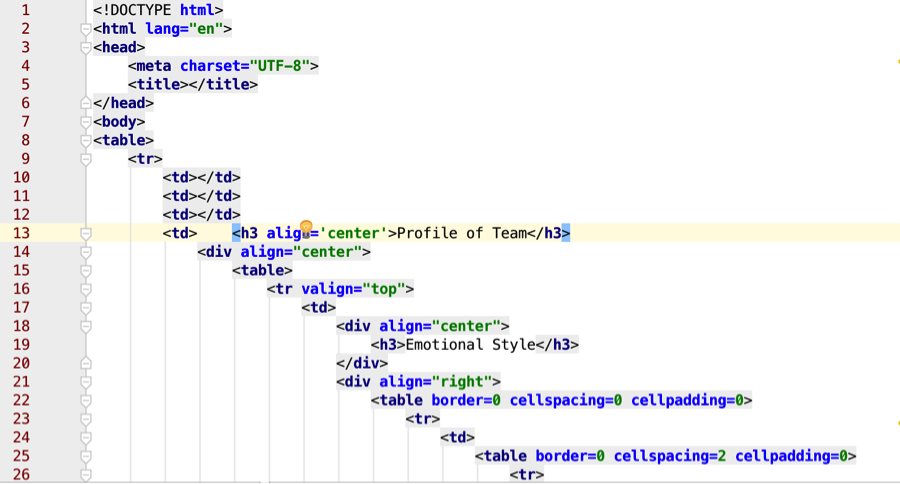Click the <tr> tag on line 26
Screen dimensions: 900x484
point(527,474)
